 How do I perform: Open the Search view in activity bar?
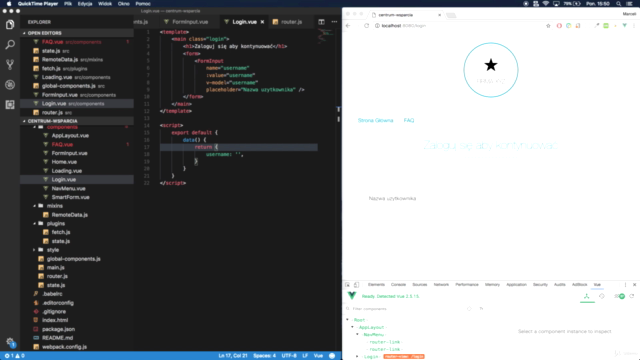pyautogui.click(x=10, y=44)
